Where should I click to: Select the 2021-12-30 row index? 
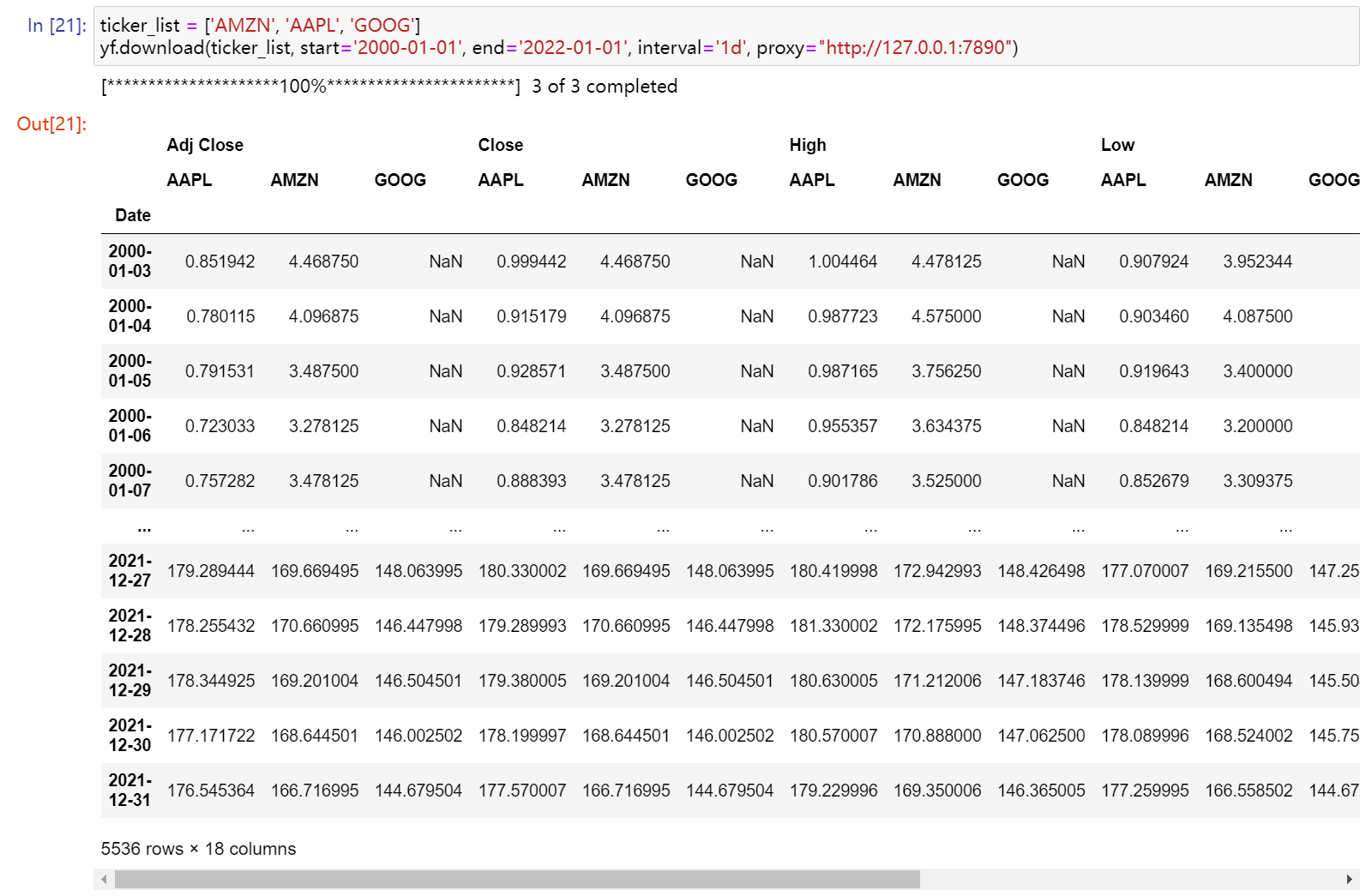pyautogui.click(x=129, y=735)
